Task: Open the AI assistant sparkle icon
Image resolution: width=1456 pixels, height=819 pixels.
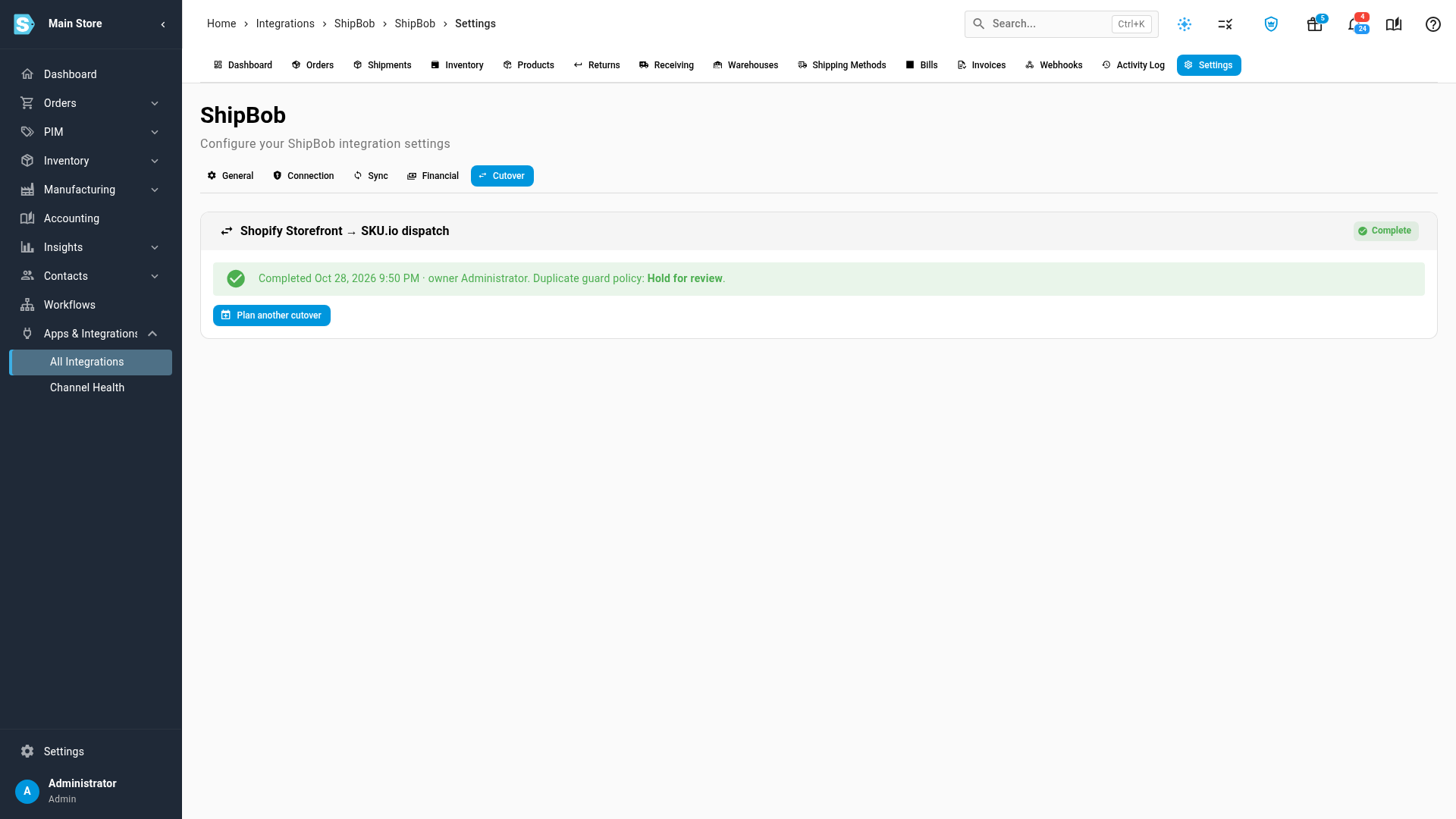Action: coord(1185,24)
